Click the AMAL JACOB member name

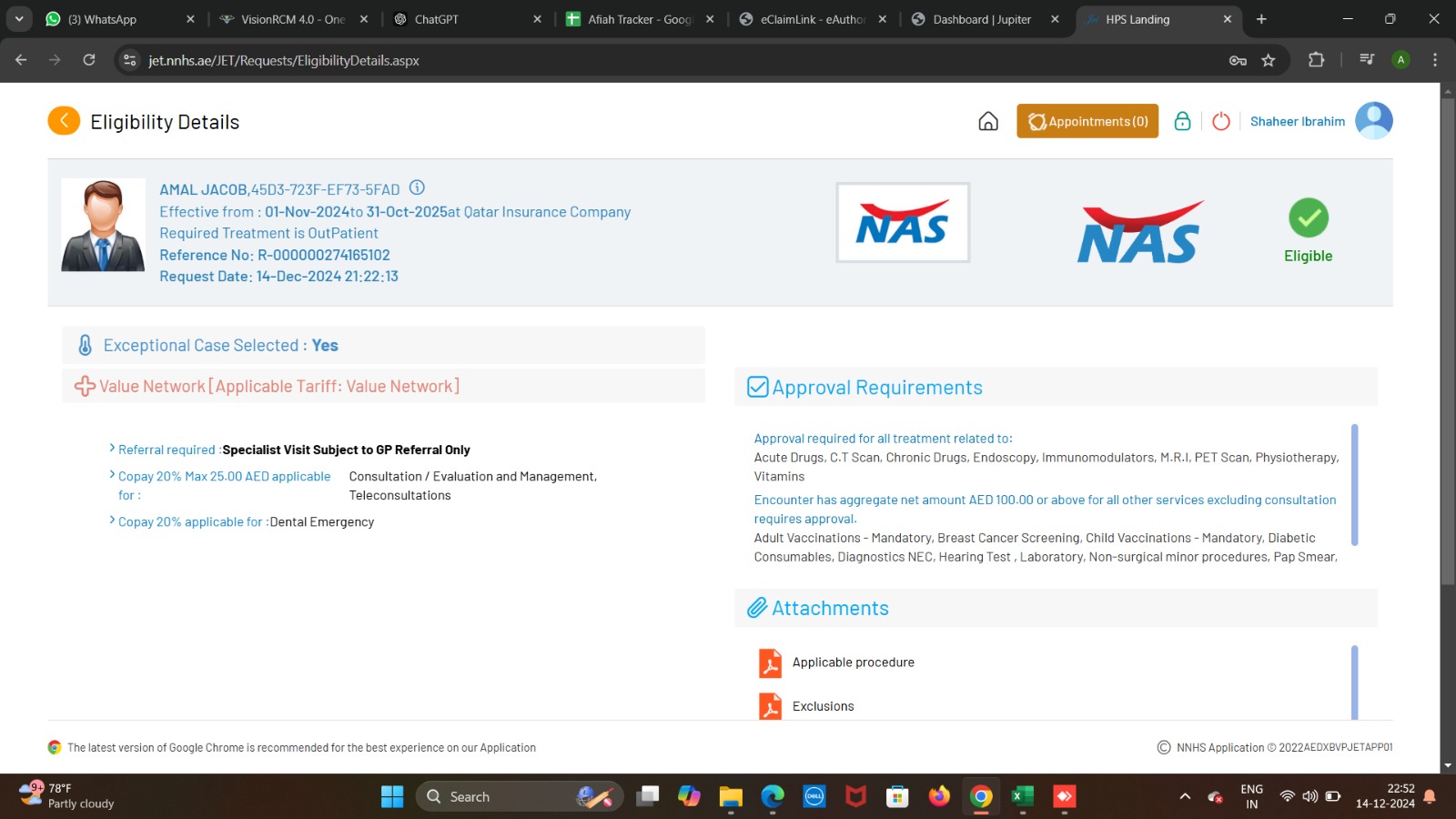204,189
